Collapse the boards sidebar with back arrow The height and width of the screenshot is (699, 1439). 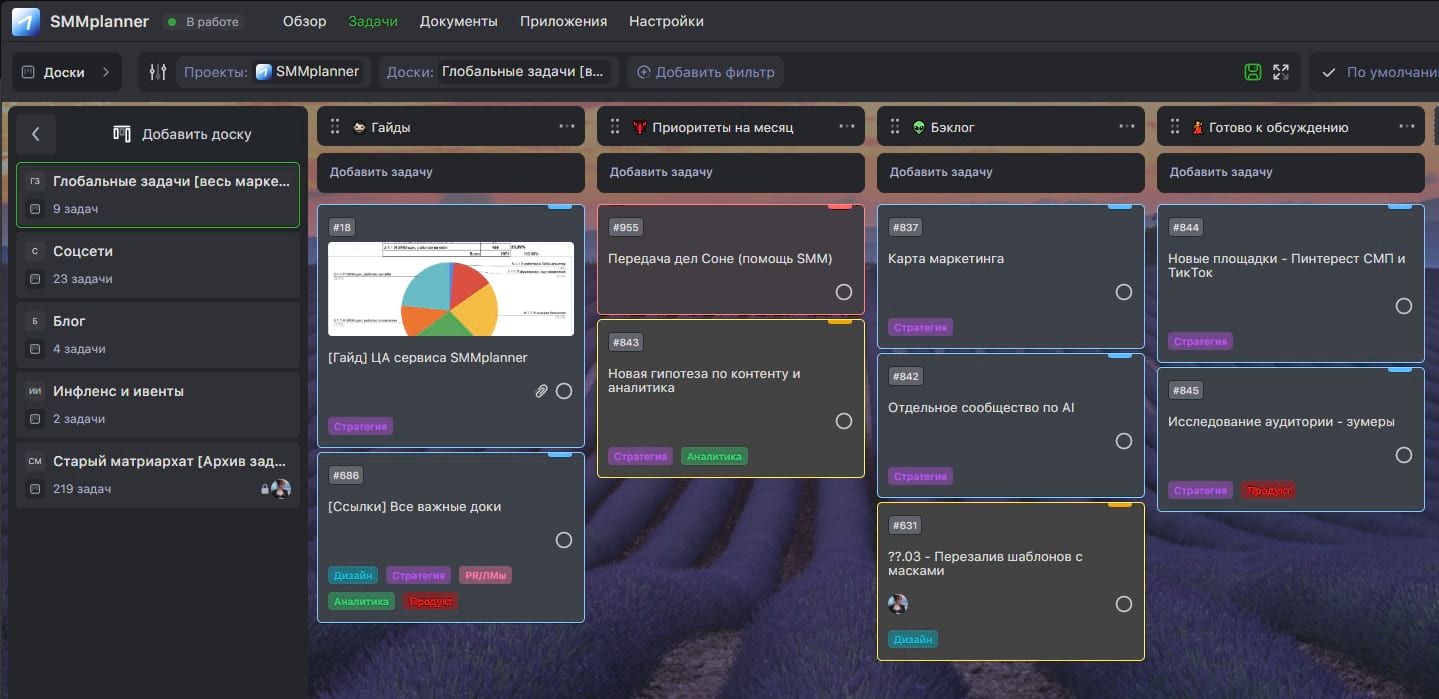click(36, 134)
